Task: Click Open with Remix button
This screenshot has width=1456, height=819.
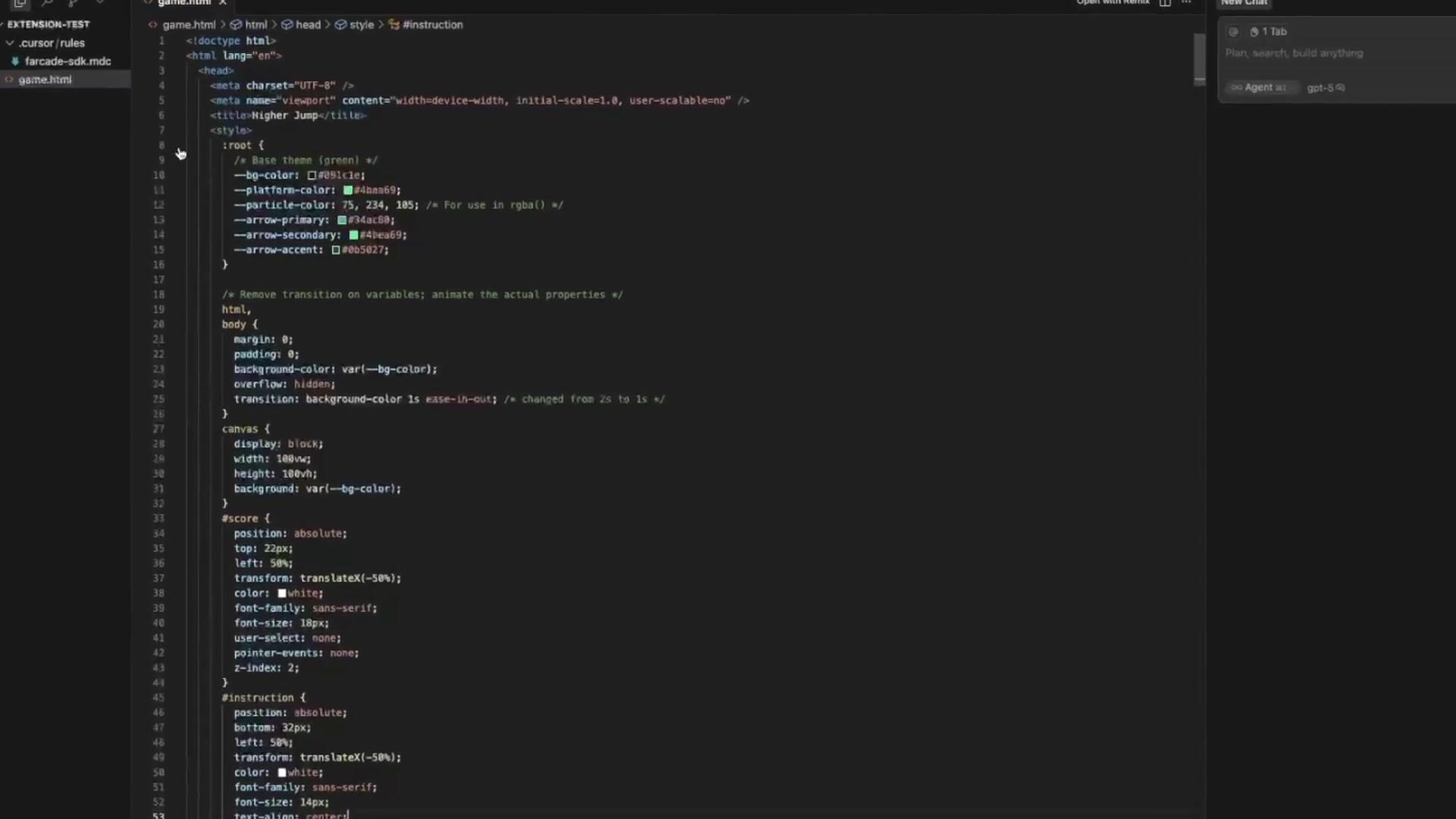Action: point(1112,3)
